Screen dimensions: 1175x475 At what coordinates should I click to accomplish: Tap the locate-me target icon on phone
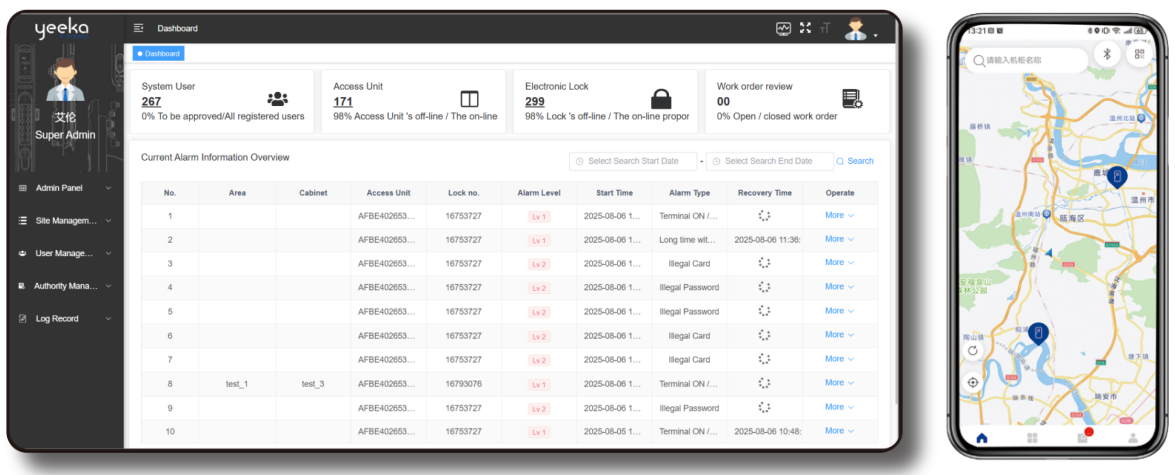click(x=973, y=382)
